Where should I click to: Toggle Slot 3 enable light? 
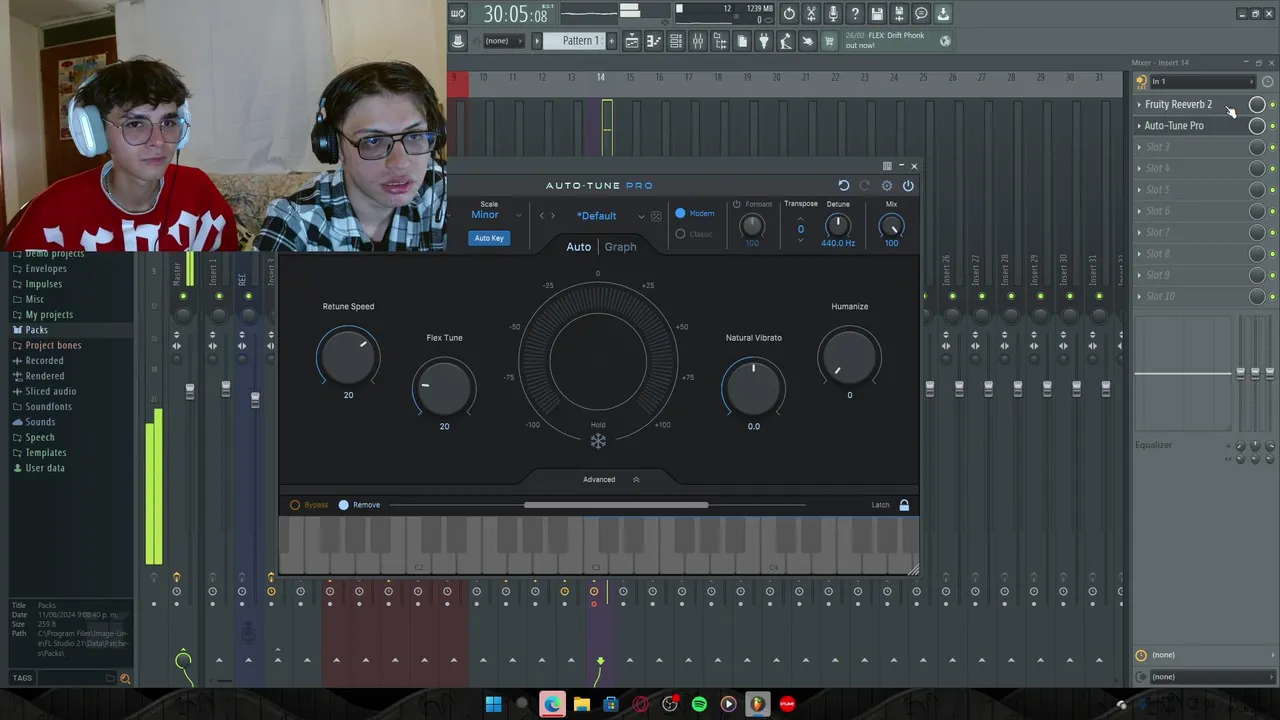[1272, 147]
